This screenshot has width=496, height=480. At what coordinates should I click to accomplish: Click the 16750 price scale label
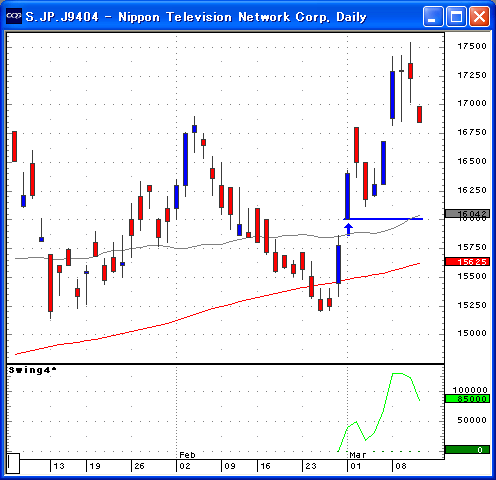(472, 132)
